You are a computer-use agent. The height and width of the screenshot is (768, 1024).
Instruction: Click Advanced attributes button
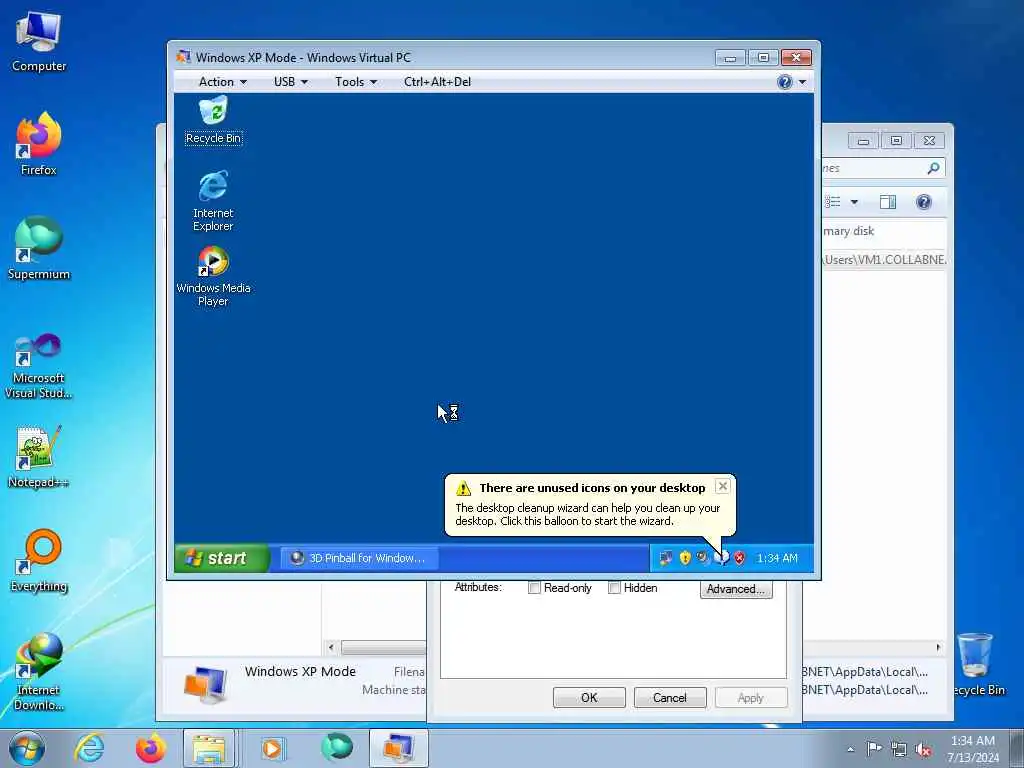pyautogui.click(x=736, y=588)
